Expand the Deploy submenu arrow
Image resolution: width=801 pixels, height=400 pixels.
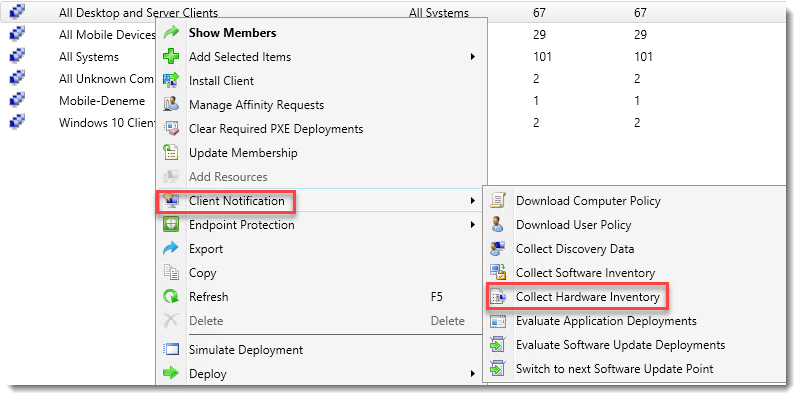click(472, 374)
